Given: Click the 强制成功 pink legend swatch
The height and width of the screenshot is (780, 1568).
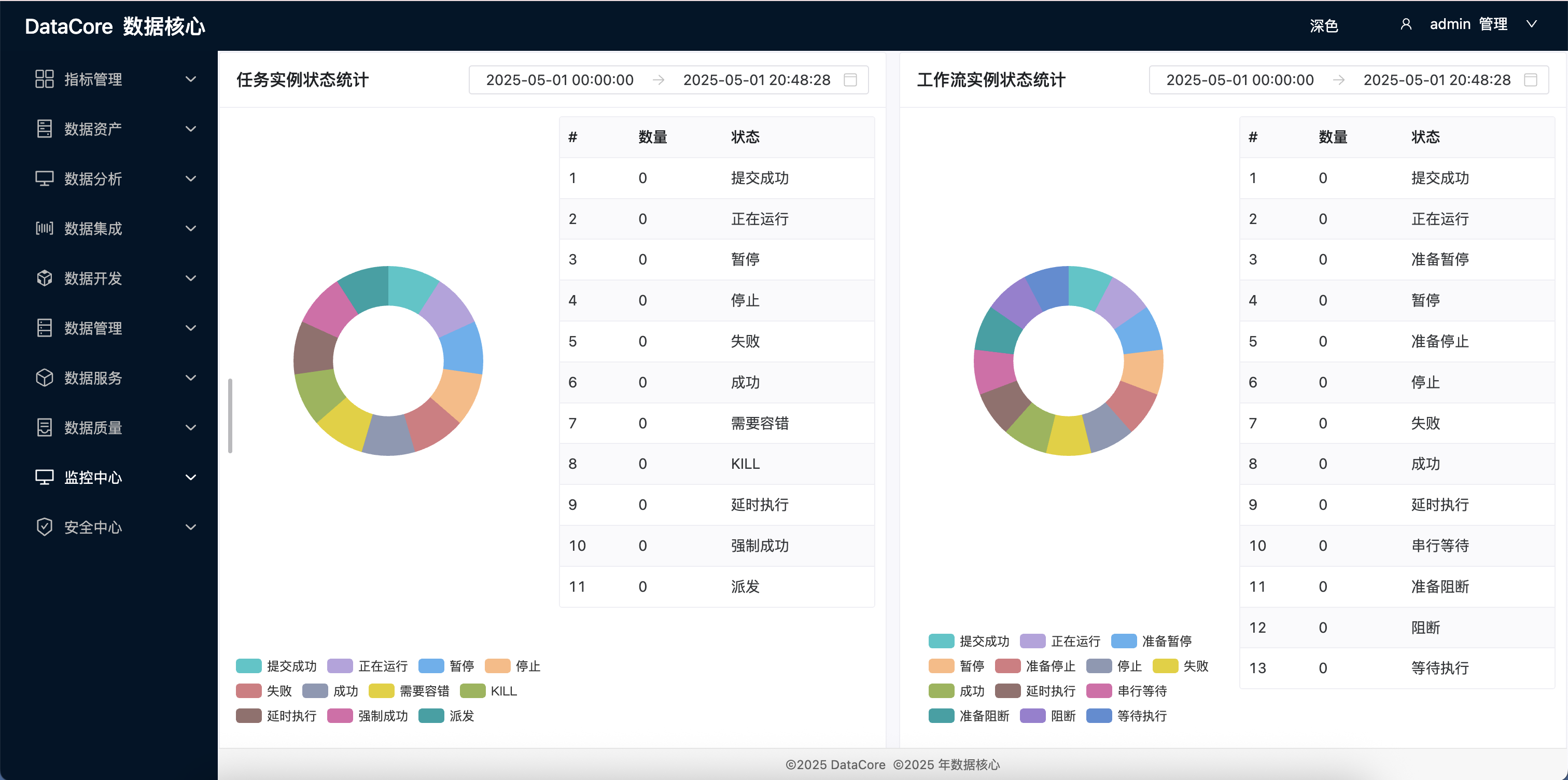Looking at the screenshot, I should point(340,716).
